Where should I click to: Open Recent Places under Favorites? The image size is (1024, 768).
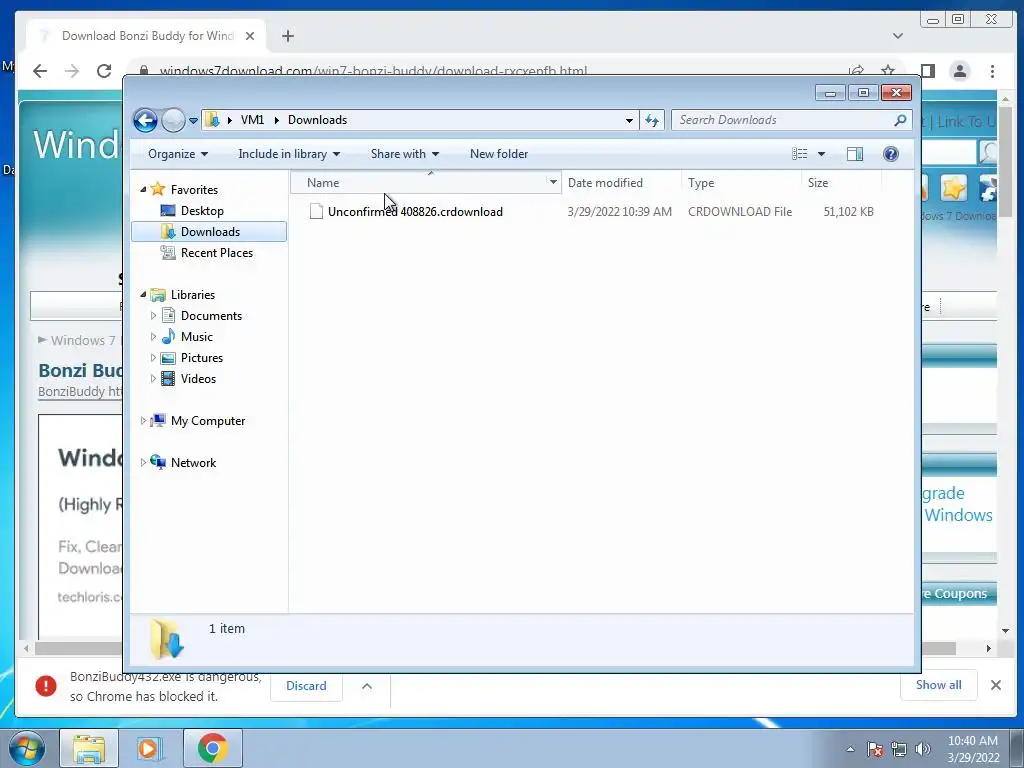pyautogui.click(x=217, y=253)
